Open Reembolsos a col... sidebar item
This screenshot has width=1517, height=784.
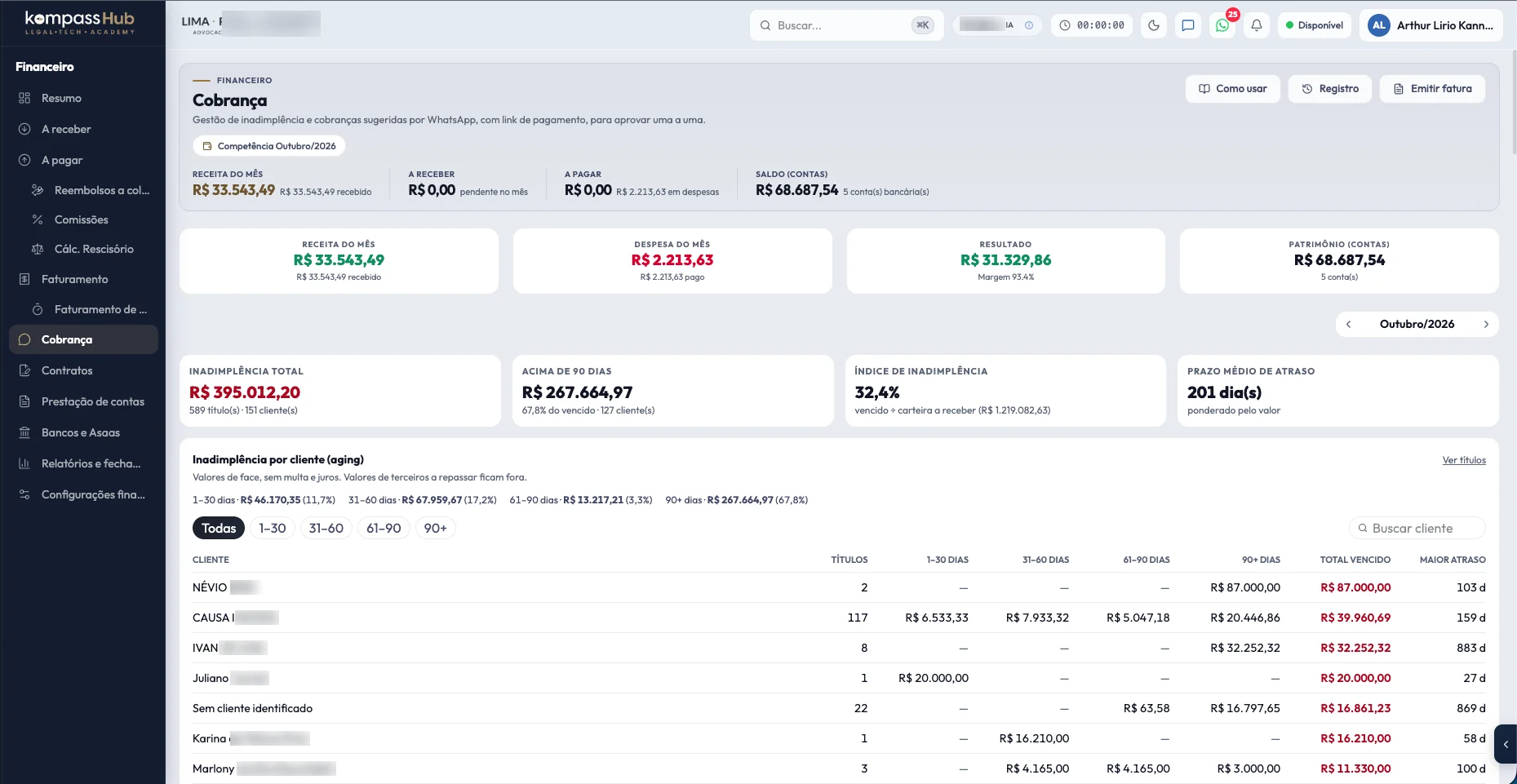[90, 190]
